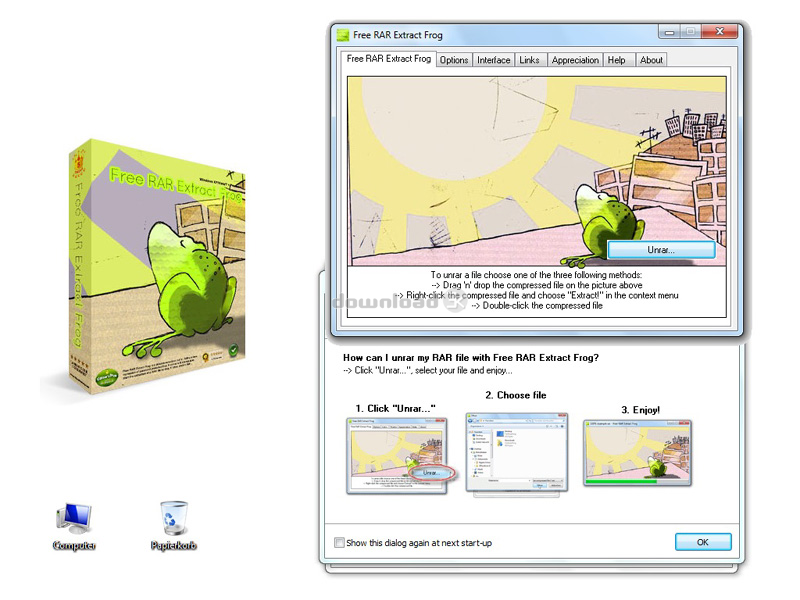Click the step 3 Enjoy! thumbnail
This screenshot has width=800, height=600.
point(637,453)
